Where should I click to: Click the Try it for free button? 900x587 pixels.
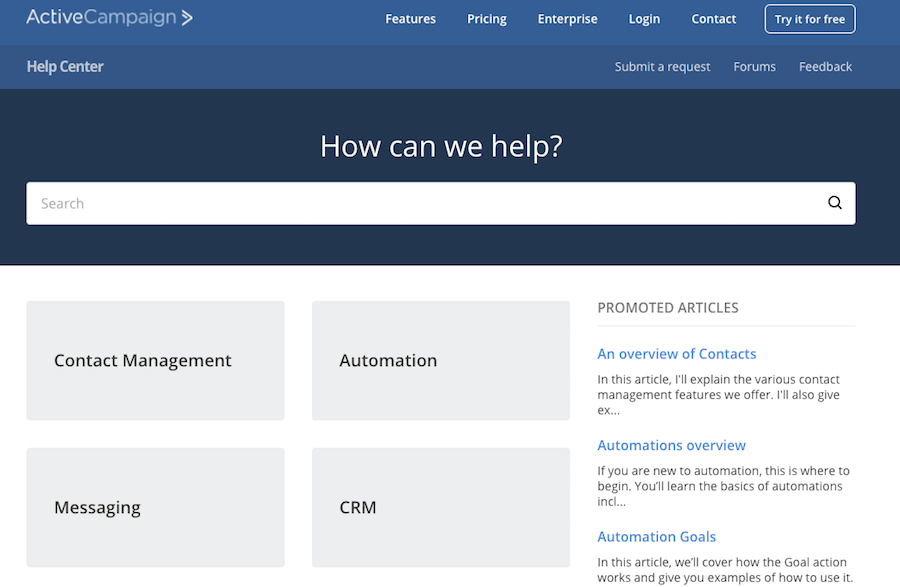pos(810,19)
